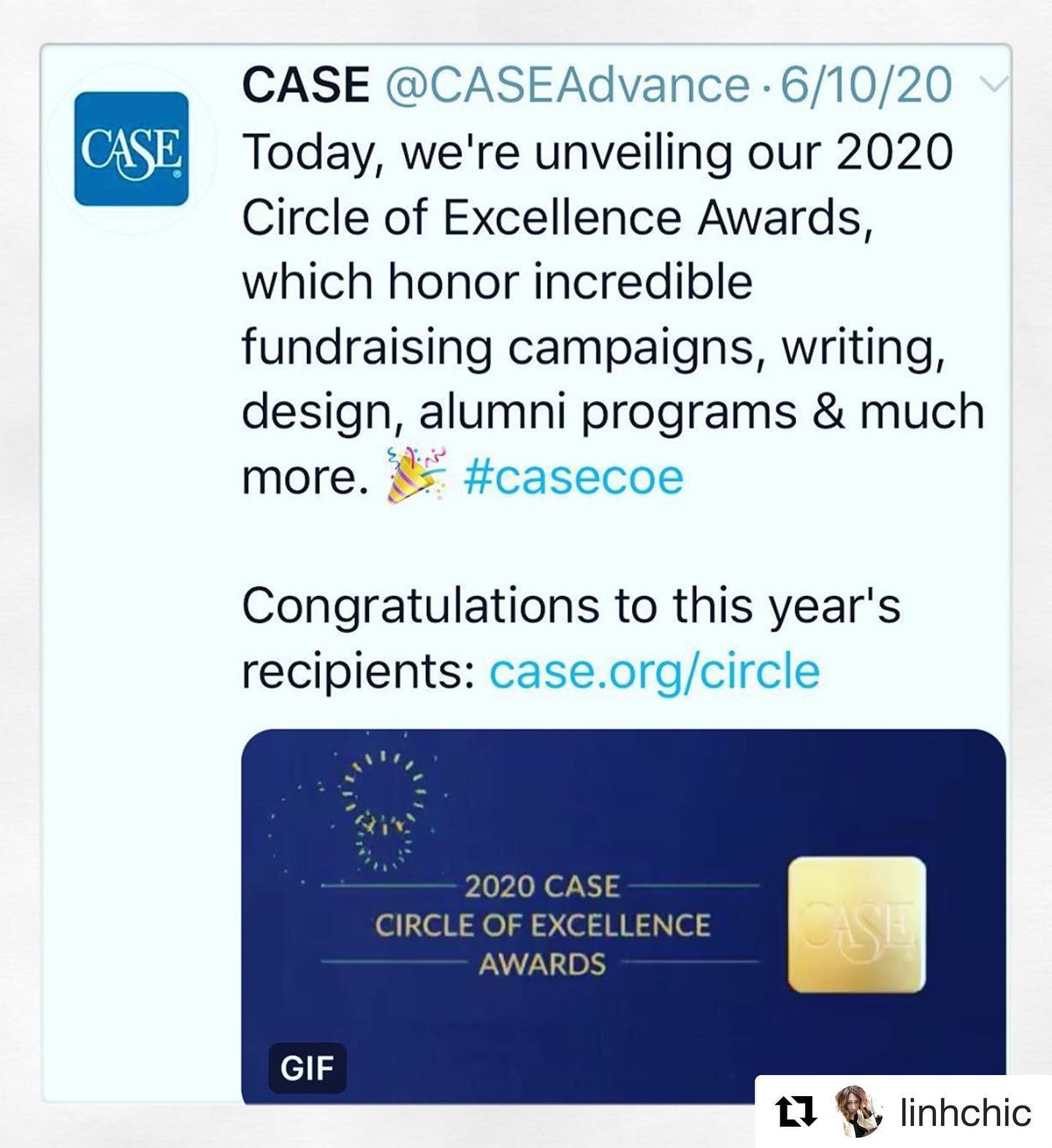The height and width of the screenshot is (1148, 1052).
Task: Click the gold CASE square emblem
Action: pos(856,925)
